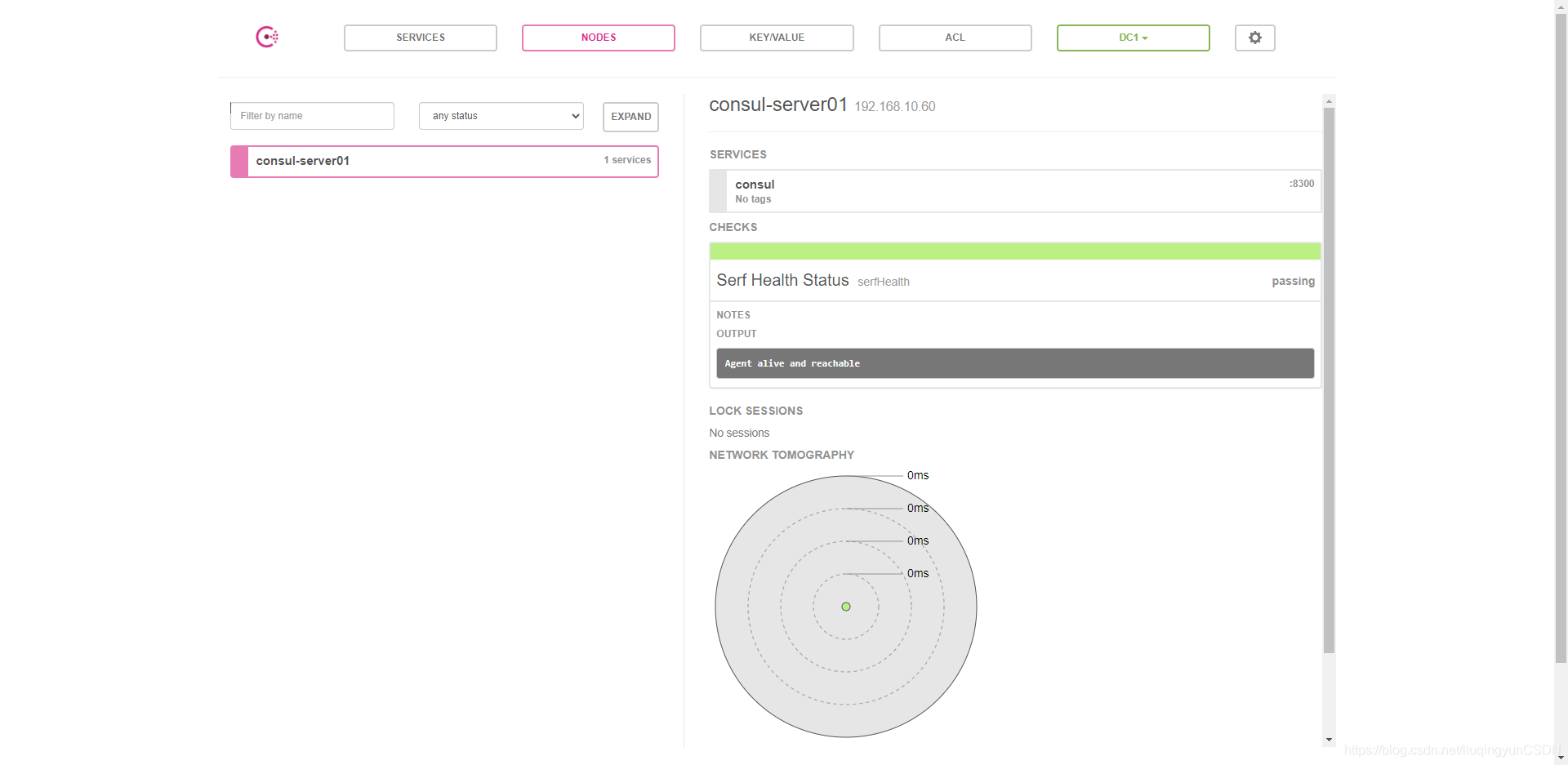Click the 'Agent alive and reachable' output
The width and height of the screenshot is (1568, 765).
click(1014, 363)
